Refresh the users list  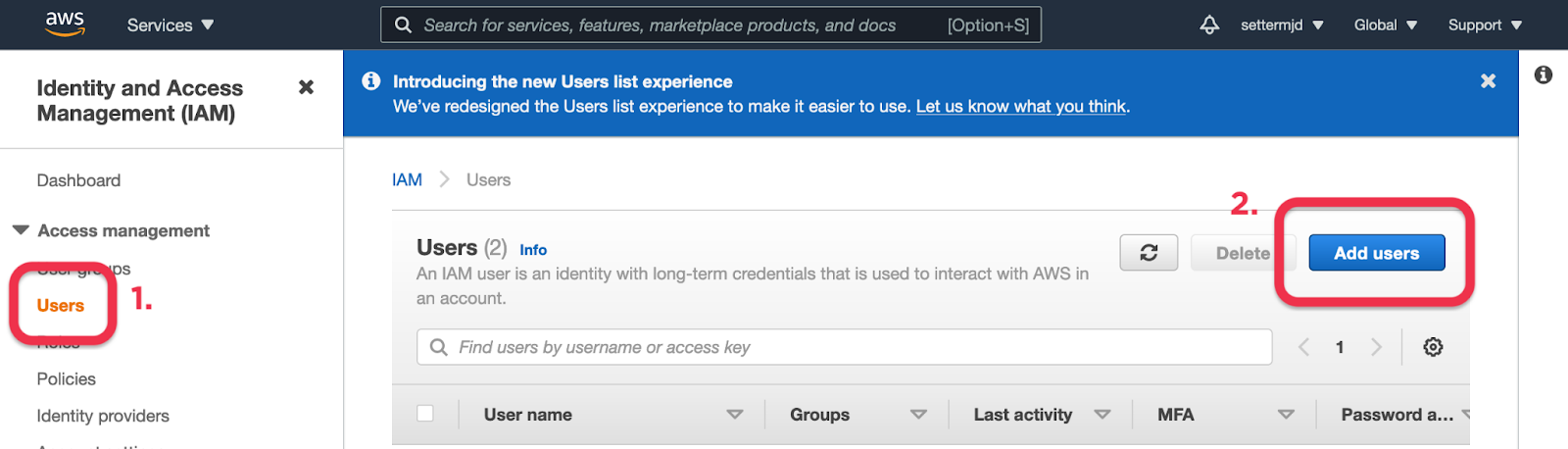pos(1149,253)
